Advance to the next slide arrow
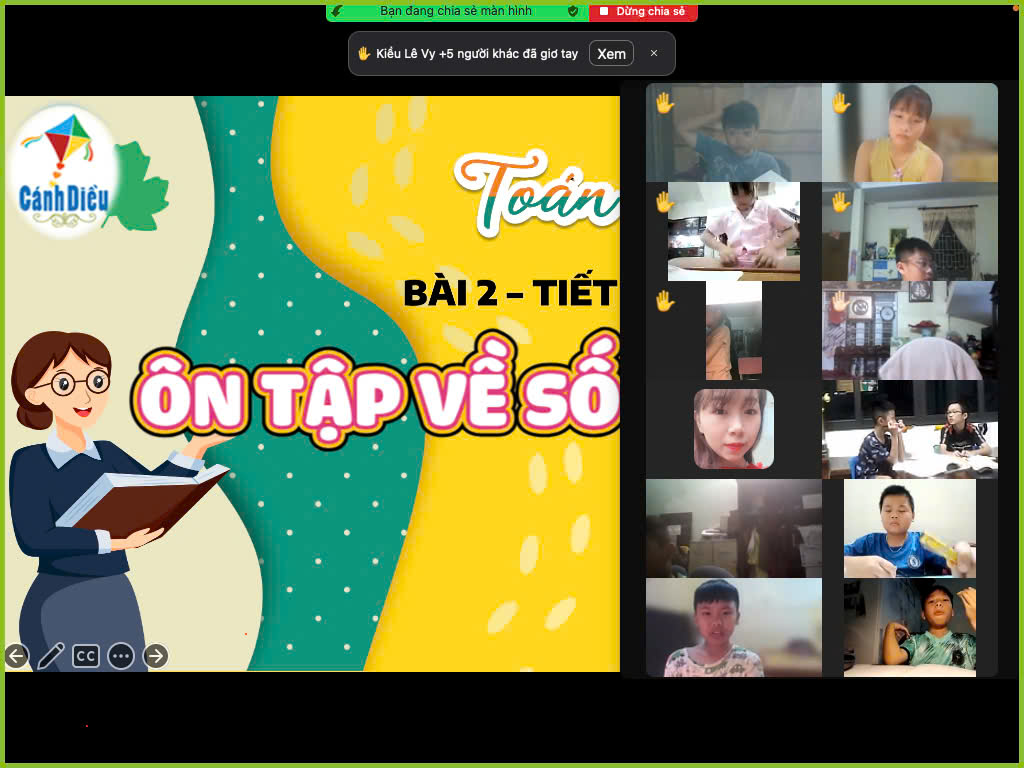The image size is (1024, 768). coord(156,656)
